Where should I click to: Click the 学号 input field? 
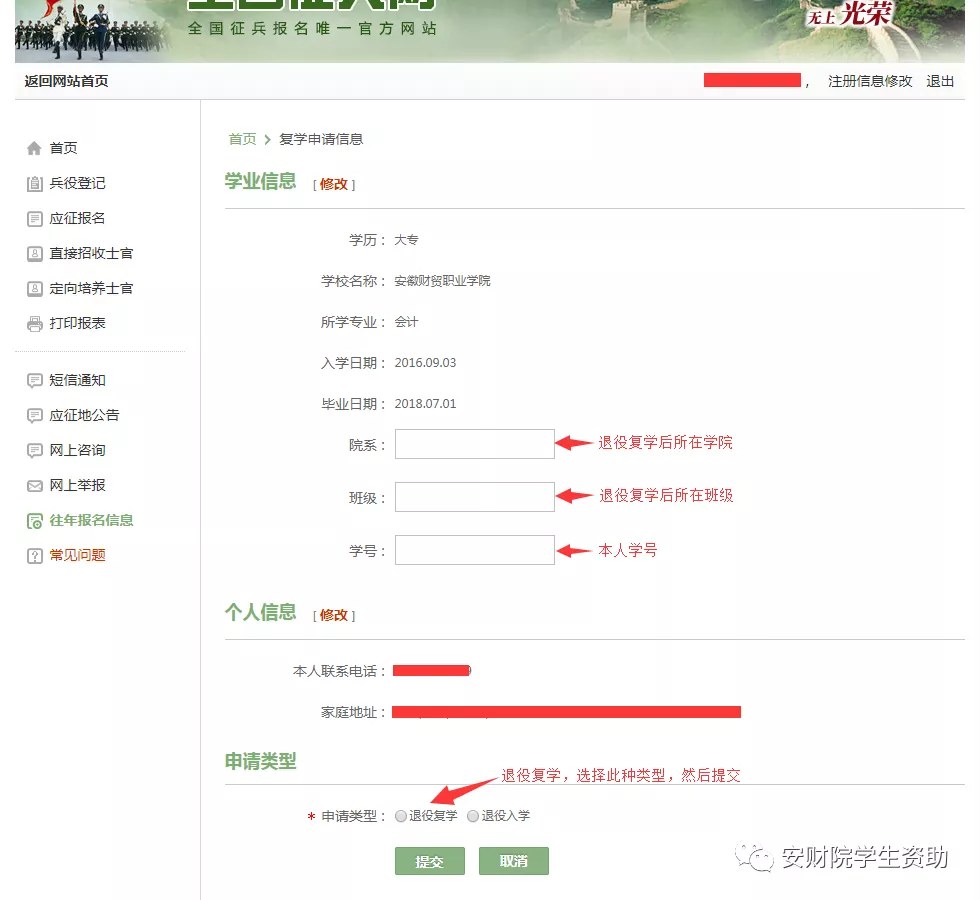click(x=474, y=550)
